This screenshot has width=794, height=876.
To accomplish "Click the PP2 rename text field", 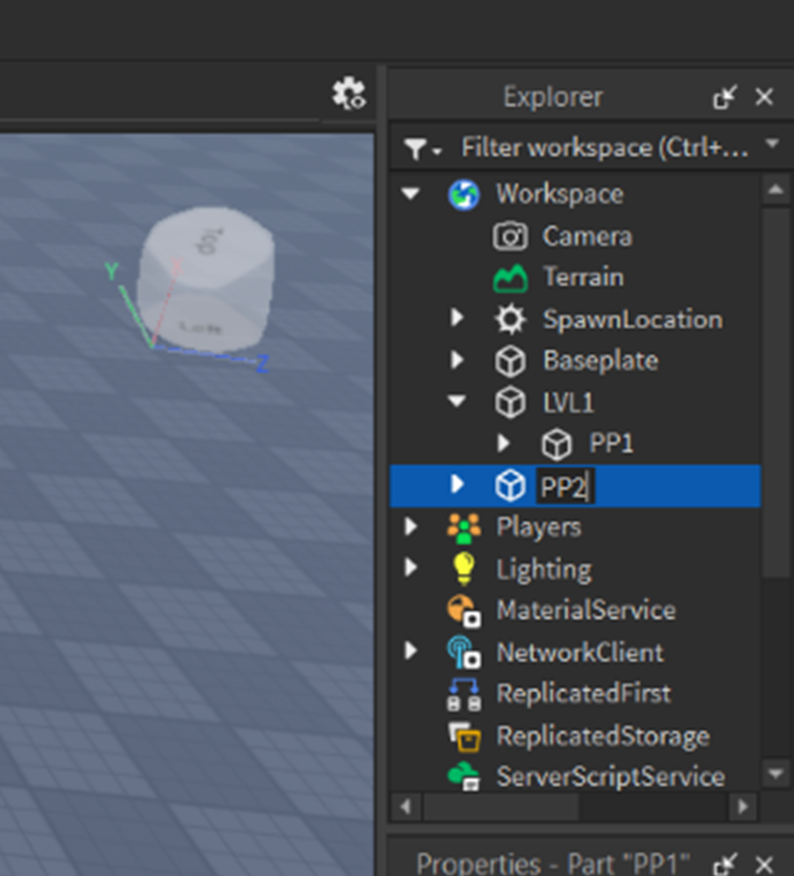I will (565, 486).
